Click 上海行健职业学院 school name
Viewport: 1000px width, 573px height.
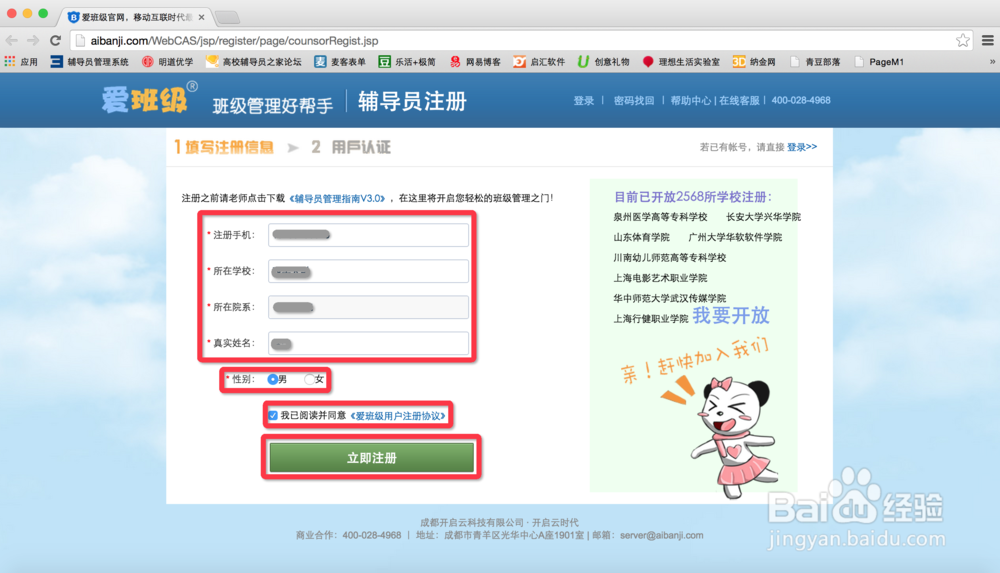tap(651, 318)
